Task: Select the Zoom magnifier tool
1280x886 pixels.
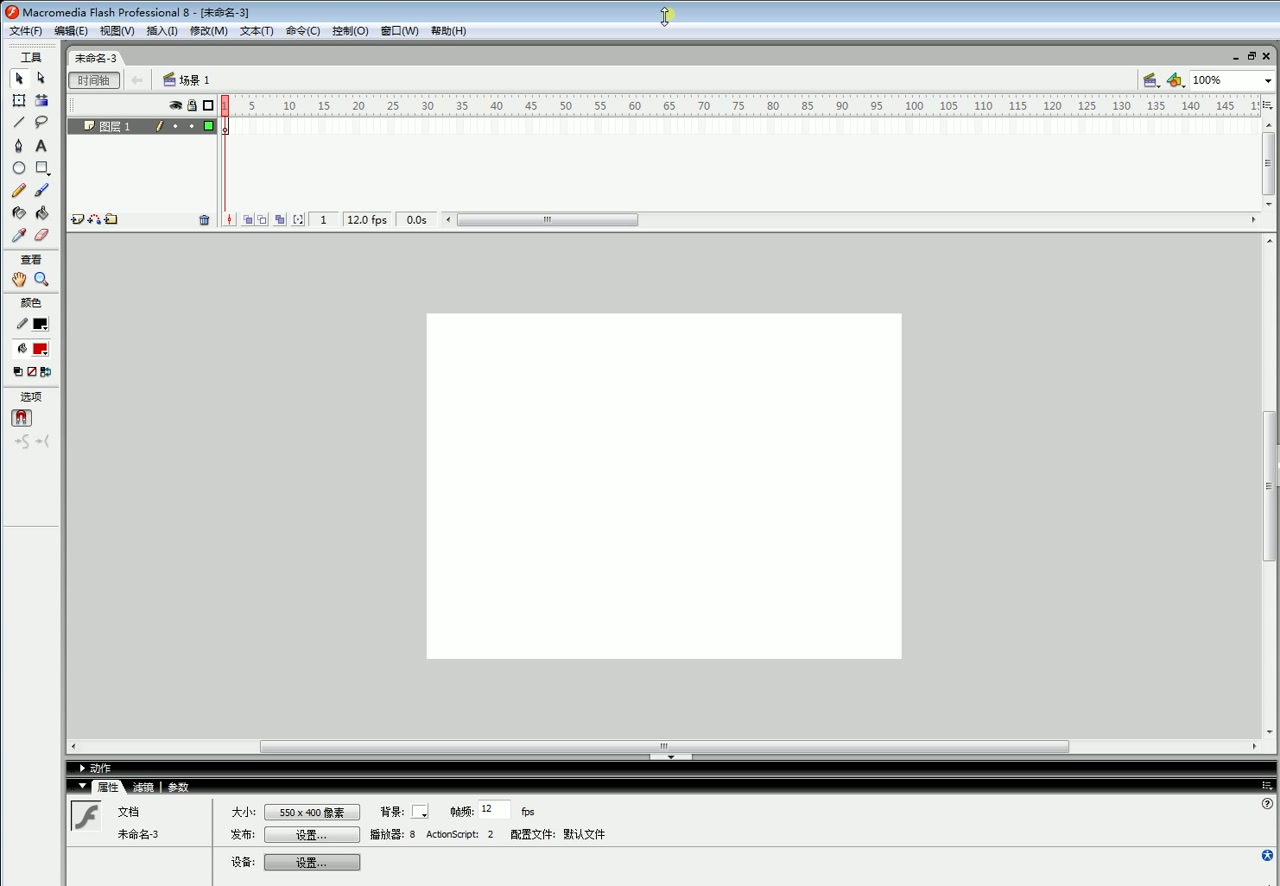Action: pos(41,280)
